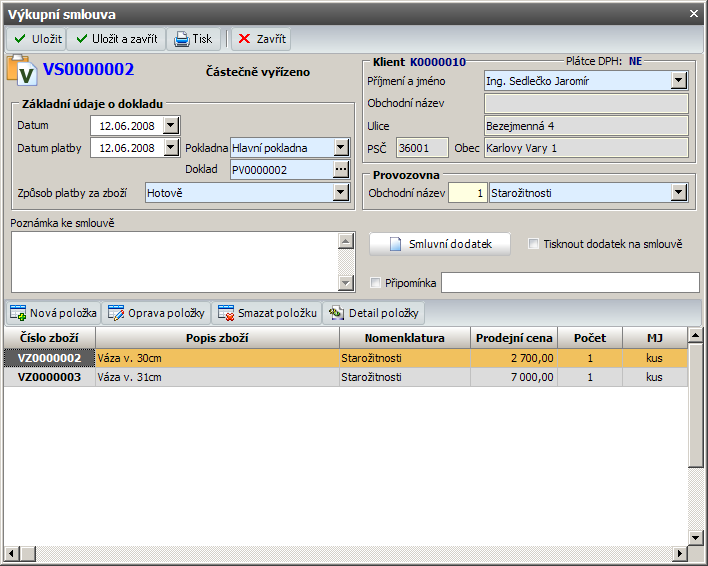Click the Smluvní dodatek button
Screen dimensions: 708x566
pos(439,244)
